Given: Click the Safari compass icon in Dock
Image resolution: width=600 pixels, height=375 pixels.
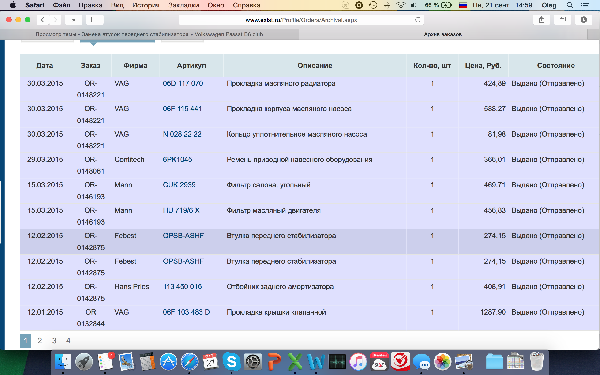Looking at the screenshot, I should point(189,362).
